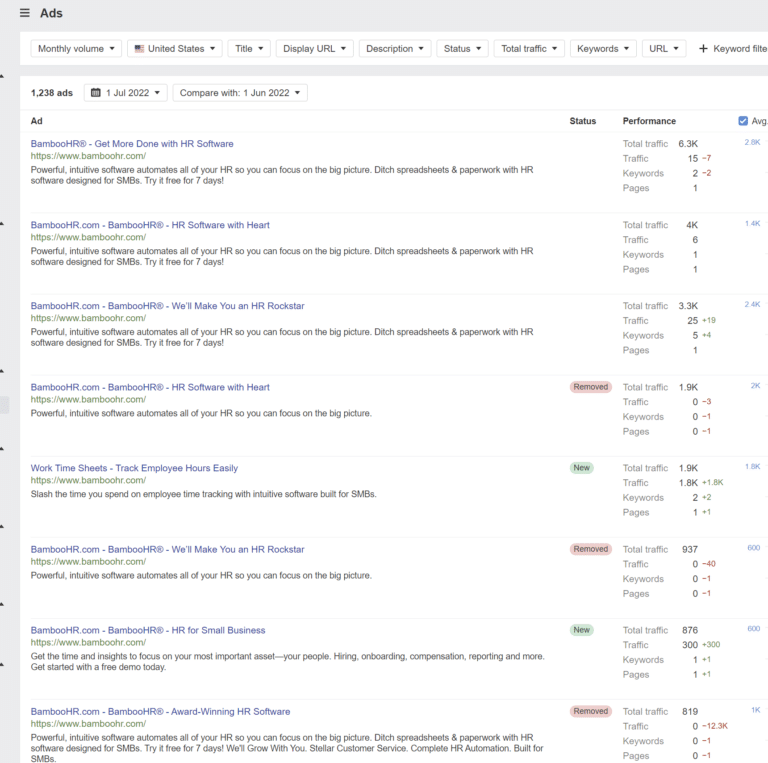Open the Status filter dropdown

tap(462, 48)
